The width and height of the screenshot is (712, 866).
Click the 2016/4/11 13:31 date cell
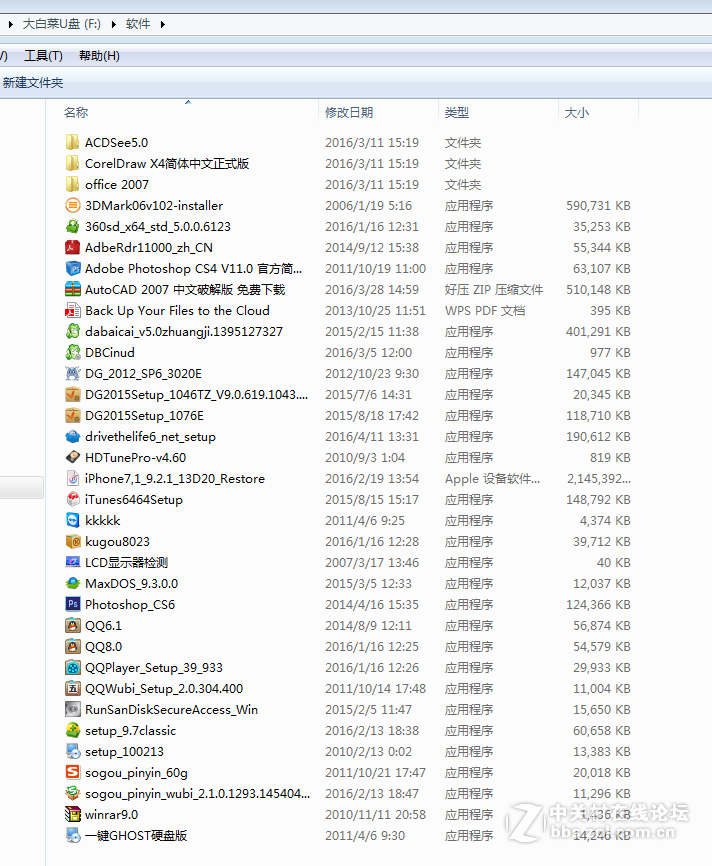point(372,437)
